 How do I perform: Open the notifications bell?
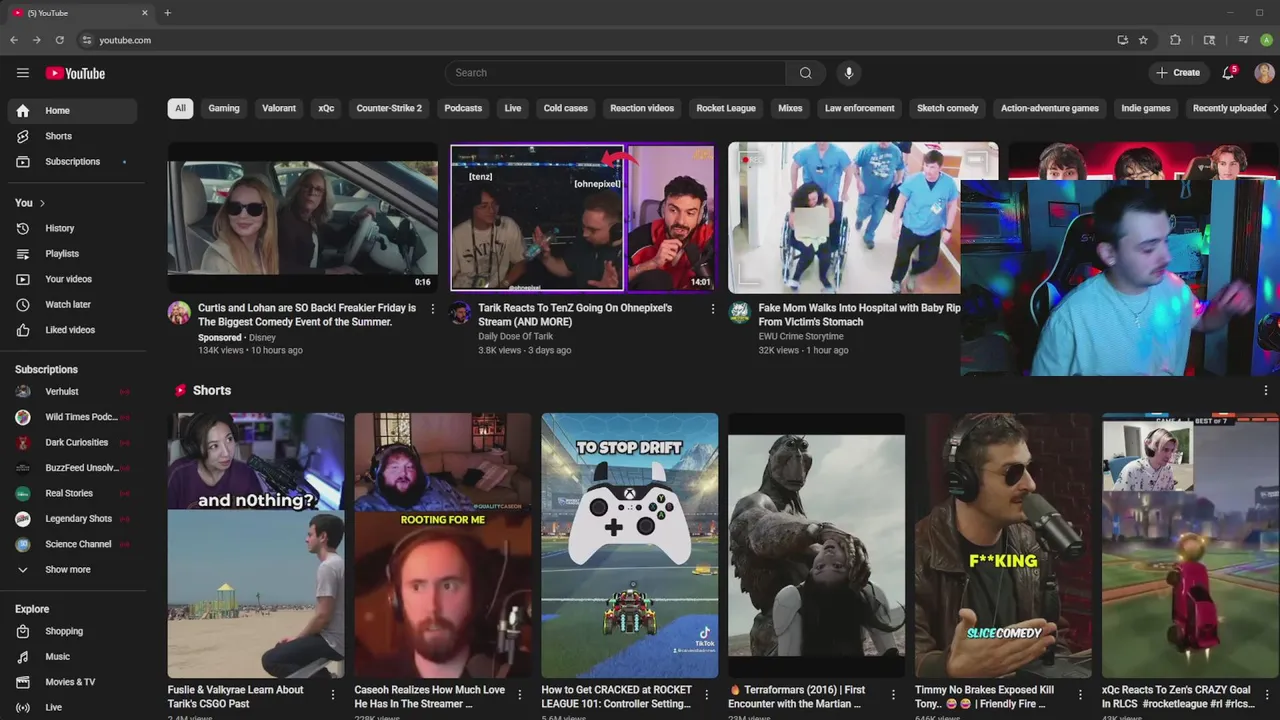click(x=1229, y=73)
